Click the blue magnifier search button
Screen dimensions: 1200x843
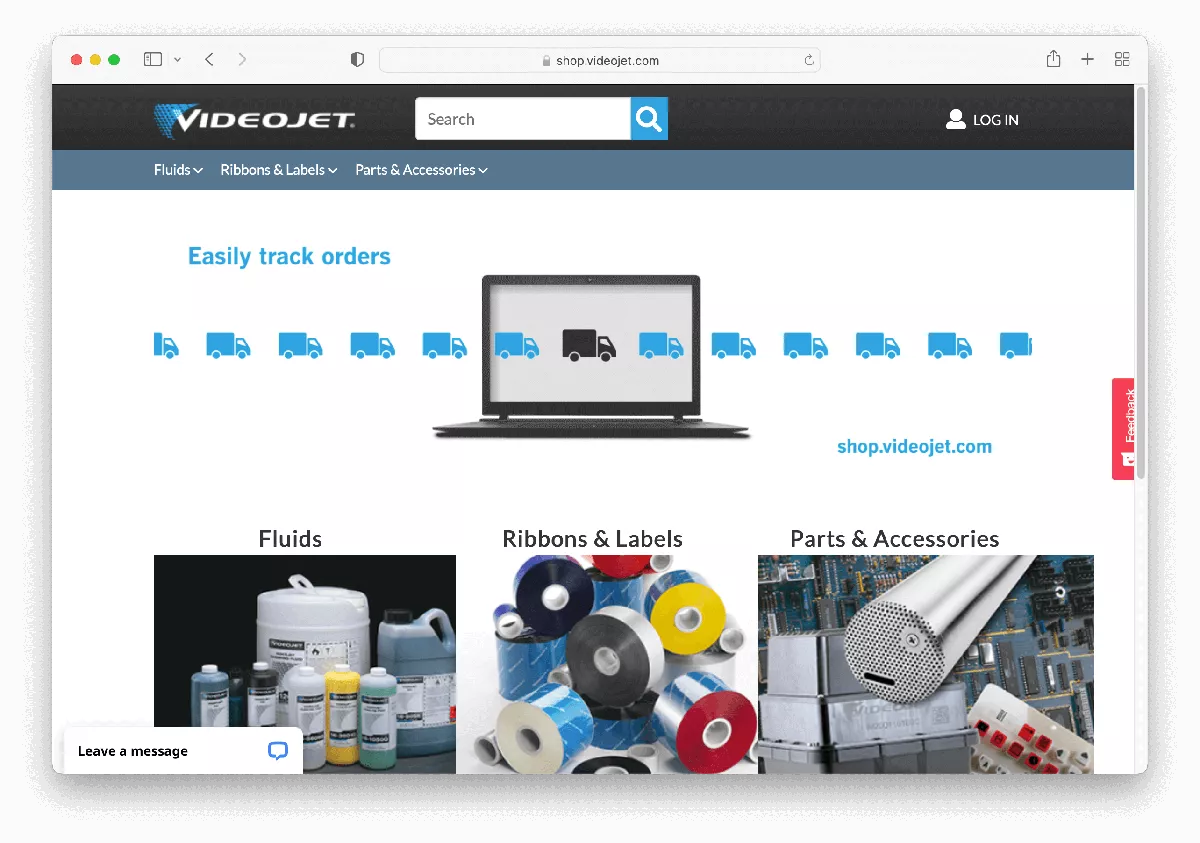click(649, 119)
